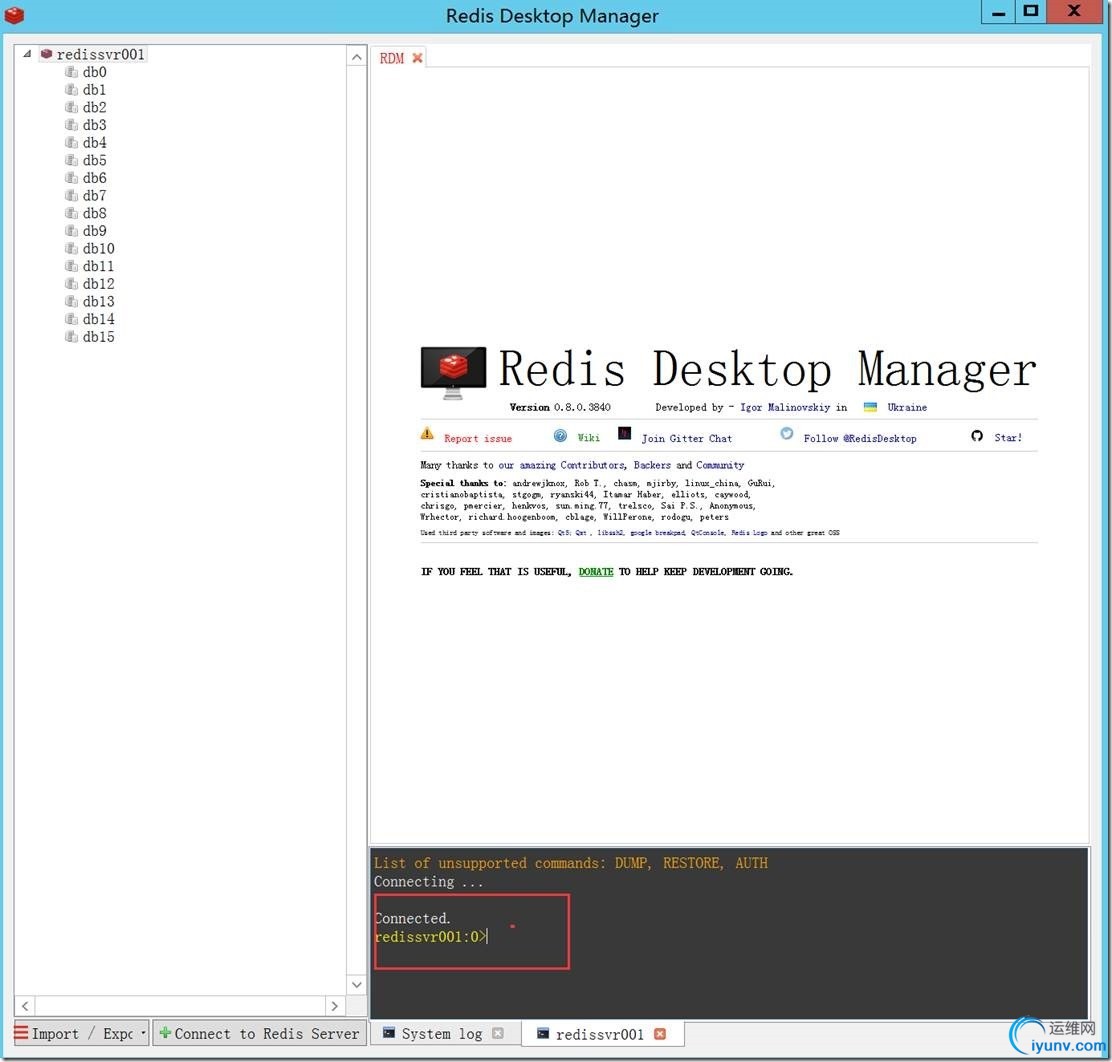Click the console prompt redissvr001:0>
Screen dimensions: 1112x1062
coord(430,937)
